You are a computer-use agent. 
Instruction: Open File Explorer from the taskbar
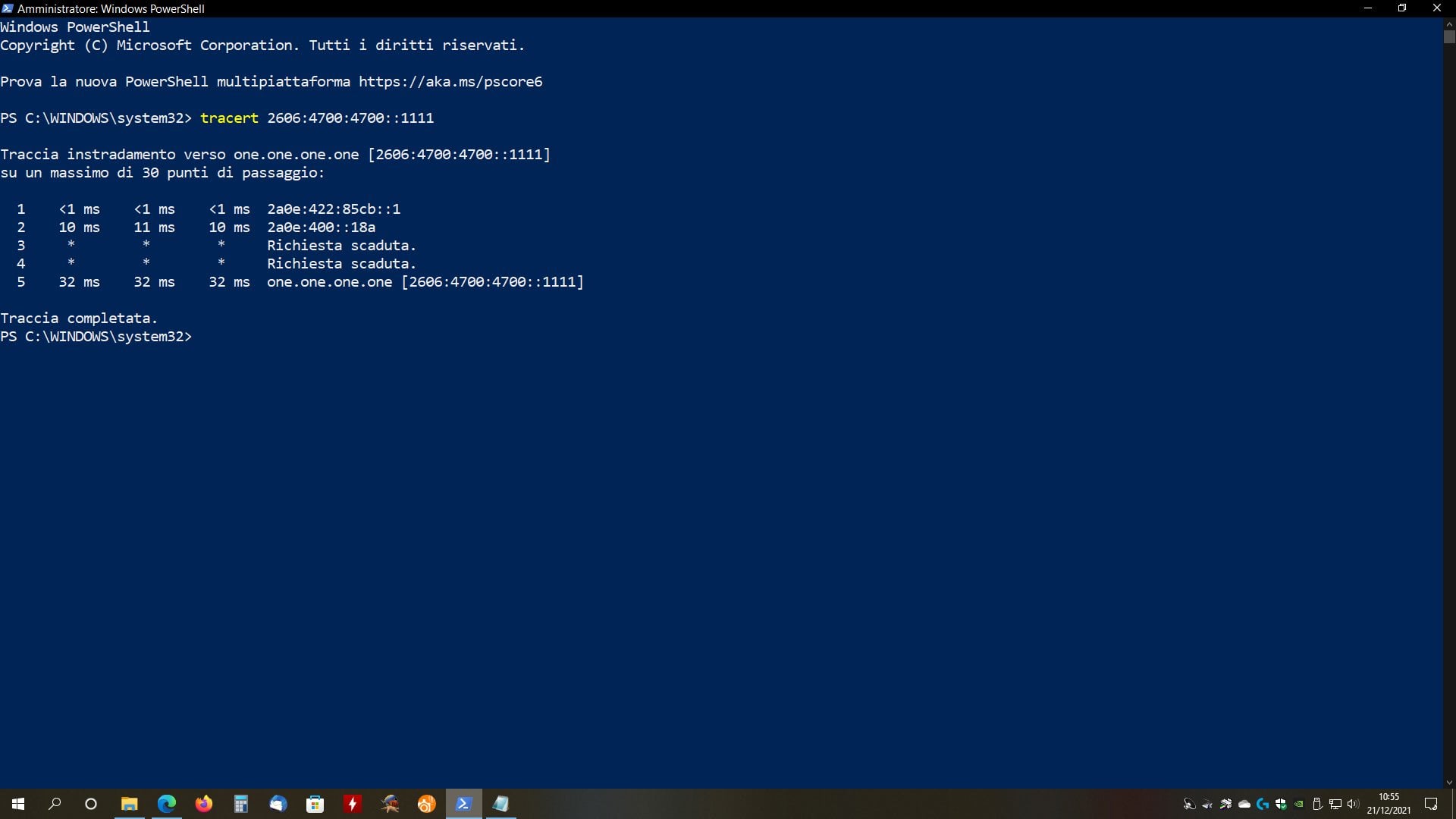(x=129, y=804)
